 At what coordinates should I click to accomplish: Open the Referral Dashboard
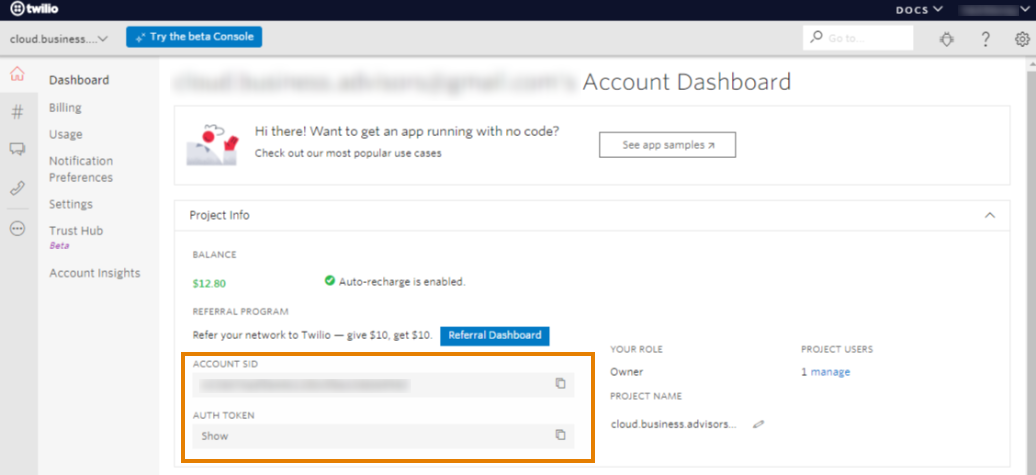[495, 335]
